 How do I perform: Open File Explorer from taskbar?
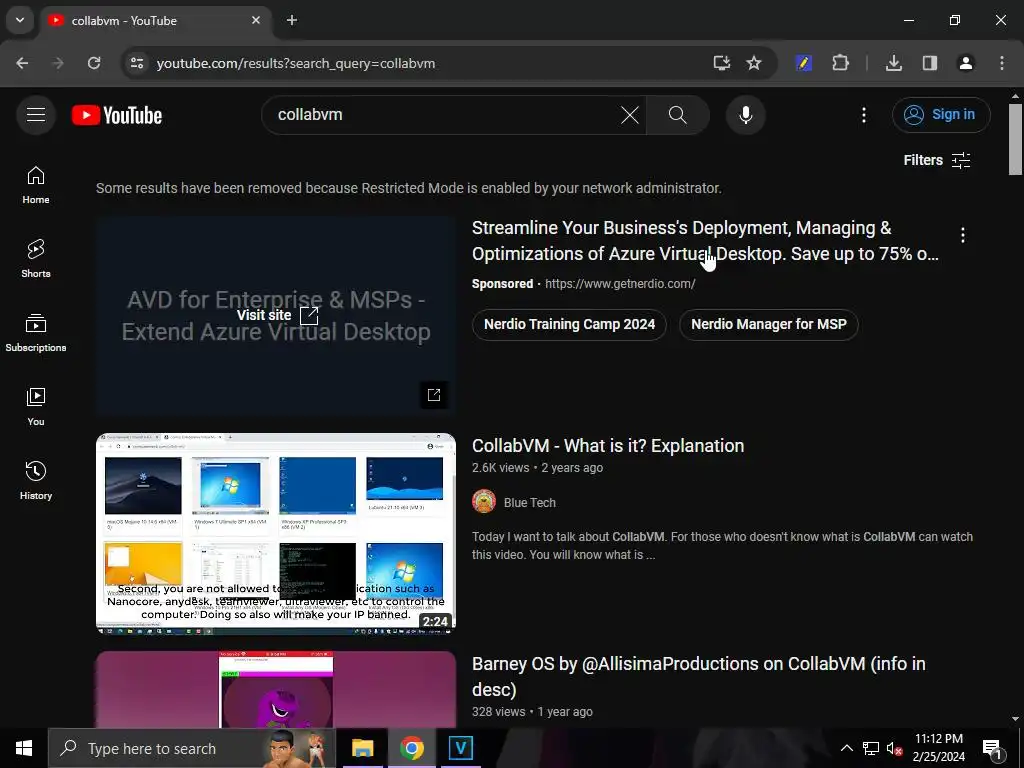coord(362,748)
